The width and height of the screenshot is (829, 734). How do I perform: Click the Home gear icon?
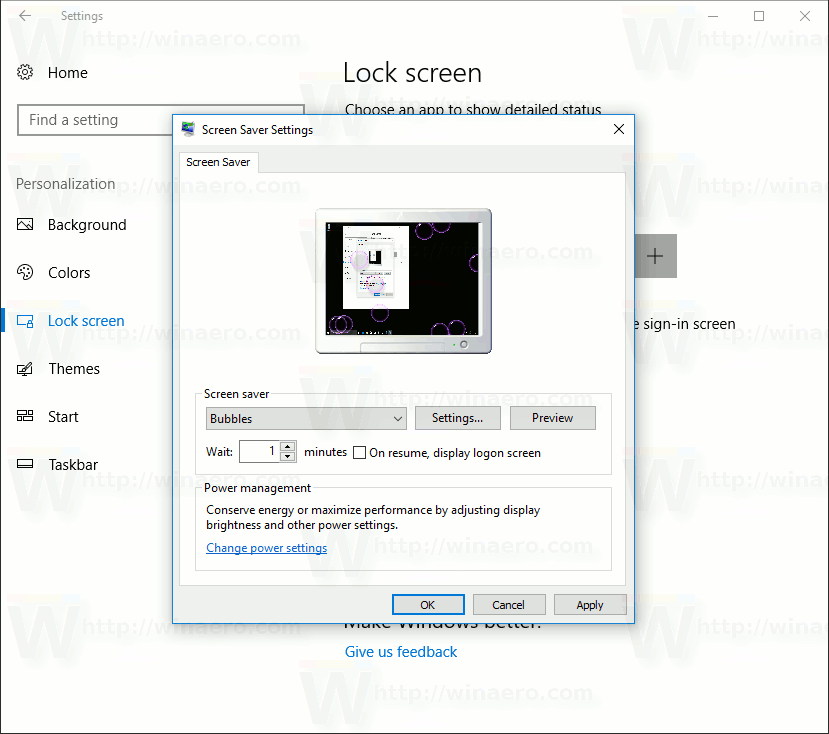point(24,72)
